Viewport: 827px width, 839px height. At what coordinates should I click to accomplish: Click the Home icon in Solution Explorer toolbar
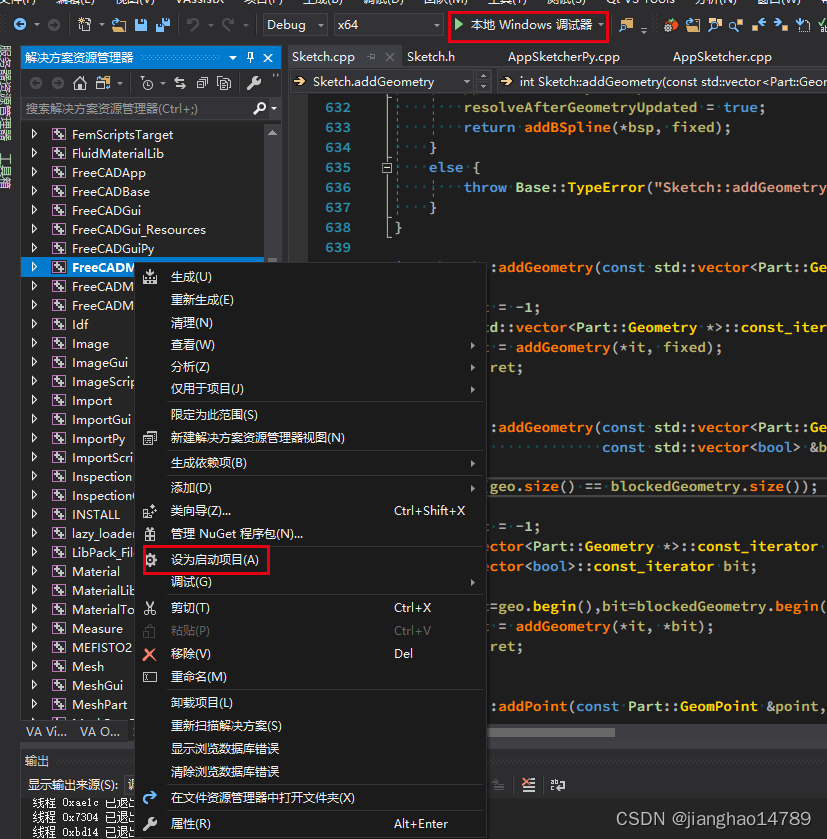[x=78, y=83]
